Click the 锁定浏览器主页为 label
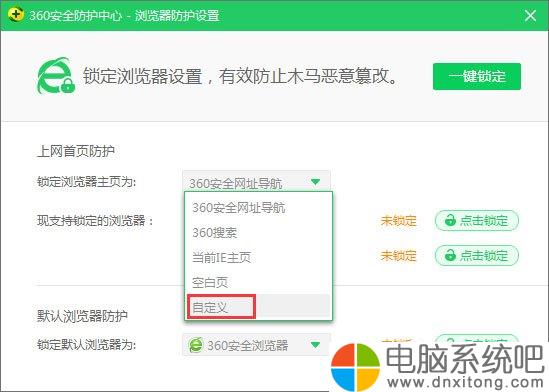 click(86, 182)
